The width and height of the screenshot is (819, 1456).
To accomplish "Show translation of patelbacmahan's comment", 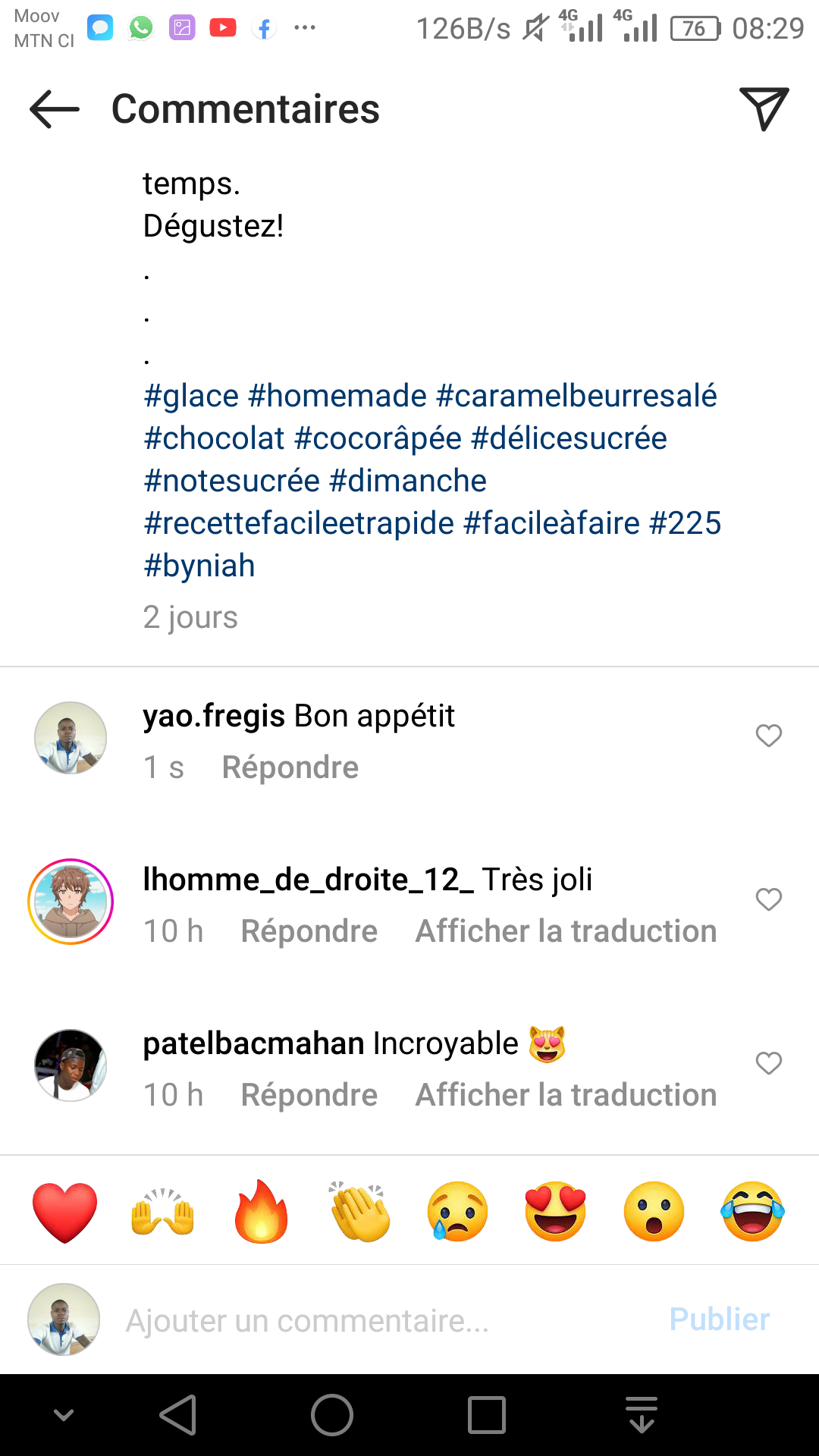I will pos(566,1095).
